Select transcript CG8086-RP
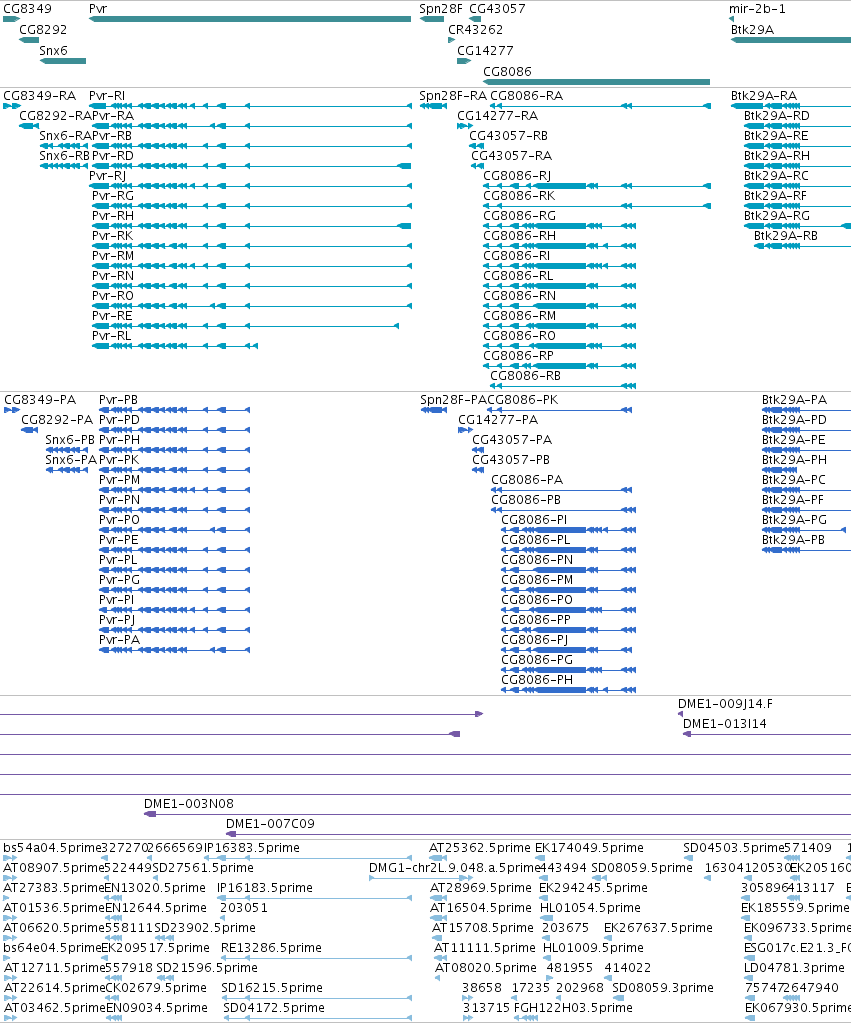This screenshot has width=851, height=1023. (519, 356)
